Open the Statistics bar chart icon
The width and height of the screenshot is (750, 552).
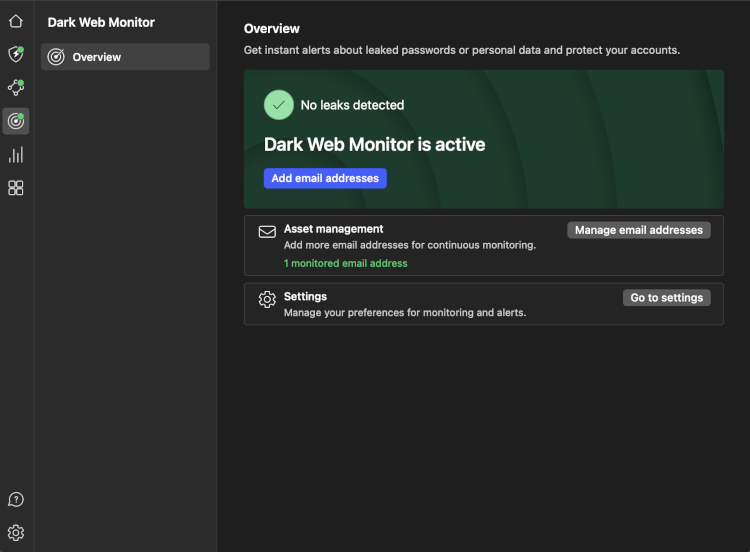(x=16, y=155)
